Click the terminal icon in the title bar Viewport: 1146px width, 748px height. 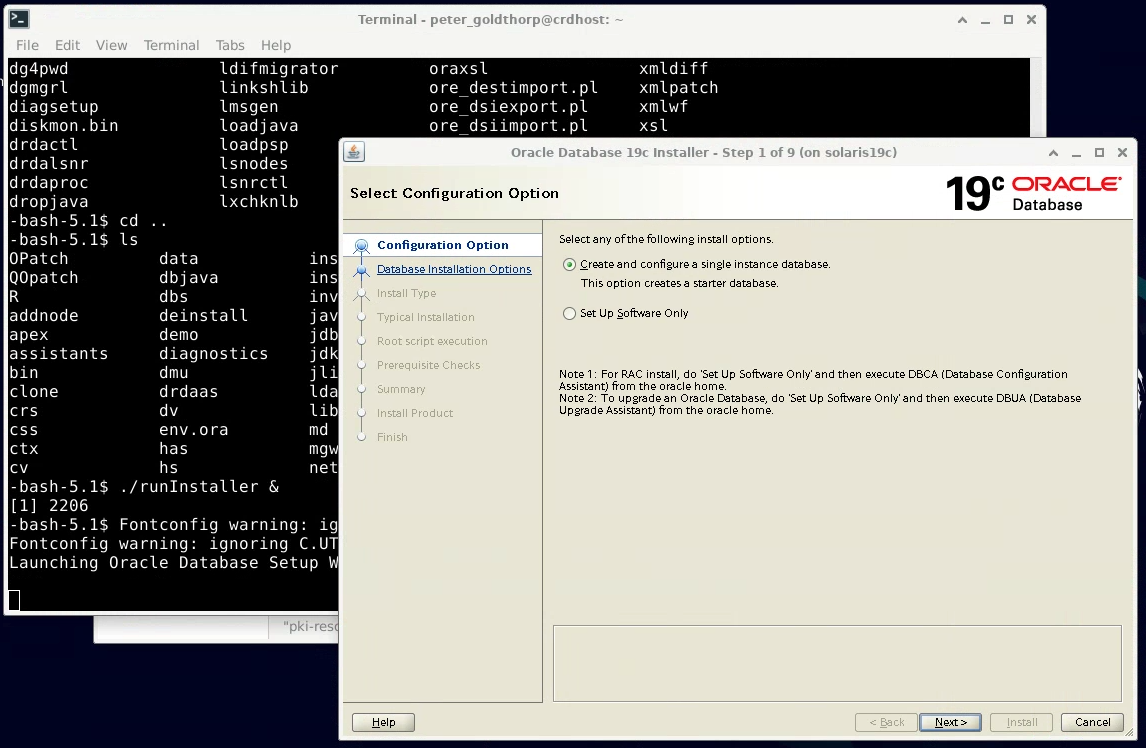18,19
